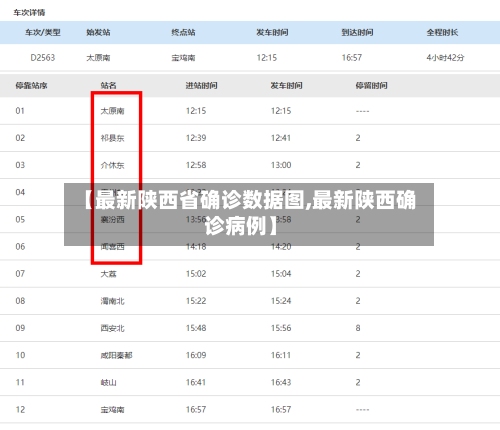This screenshot has height=430, width=500.
Task: Click the 全程时长 column header
Action: 442,32
